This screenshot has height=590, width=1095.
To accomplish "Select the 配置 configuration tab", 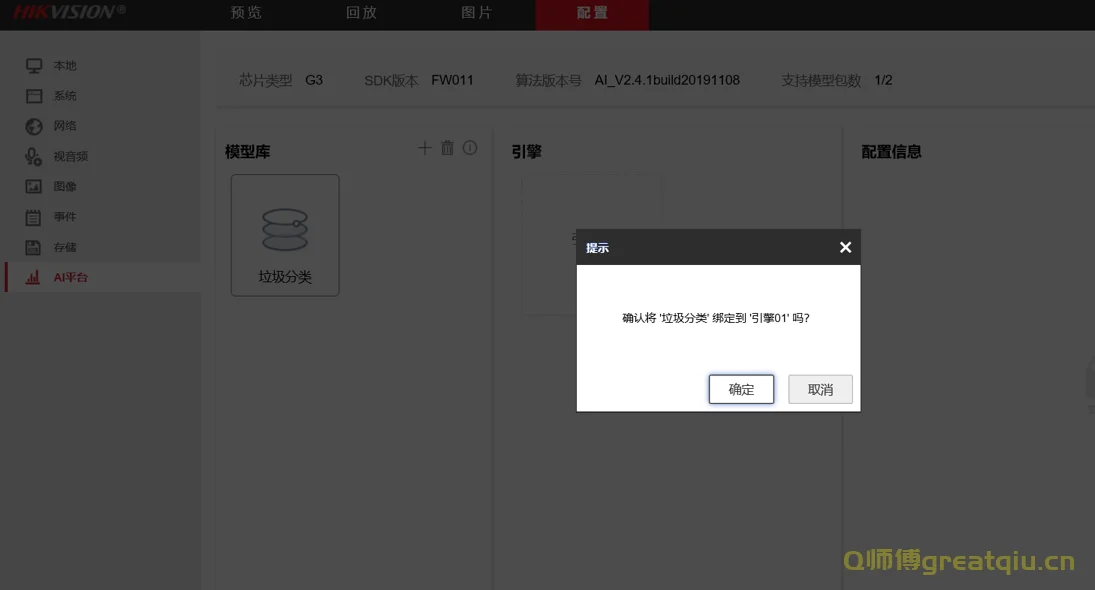I will (x=592, y=13).
